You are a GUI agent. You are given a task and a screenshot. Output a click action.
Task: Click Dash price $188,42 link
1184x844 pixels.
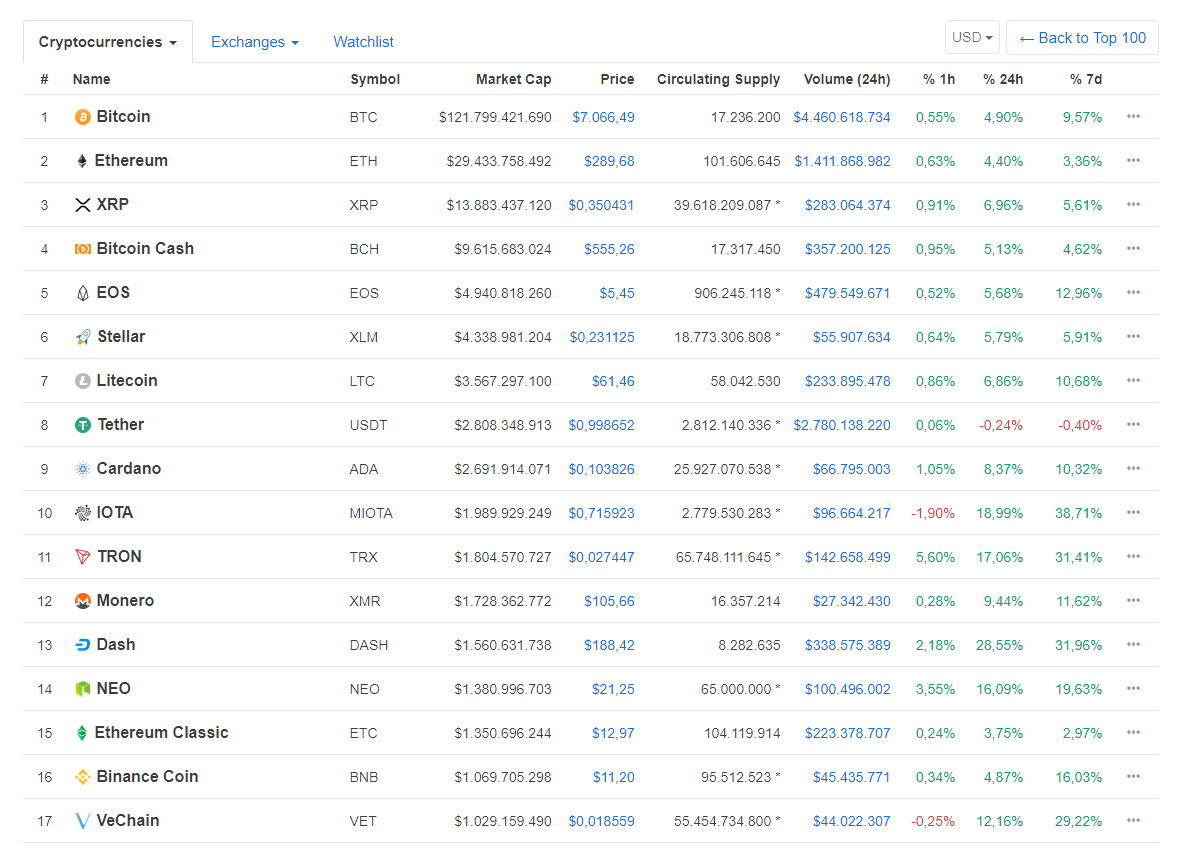[609, 645]
